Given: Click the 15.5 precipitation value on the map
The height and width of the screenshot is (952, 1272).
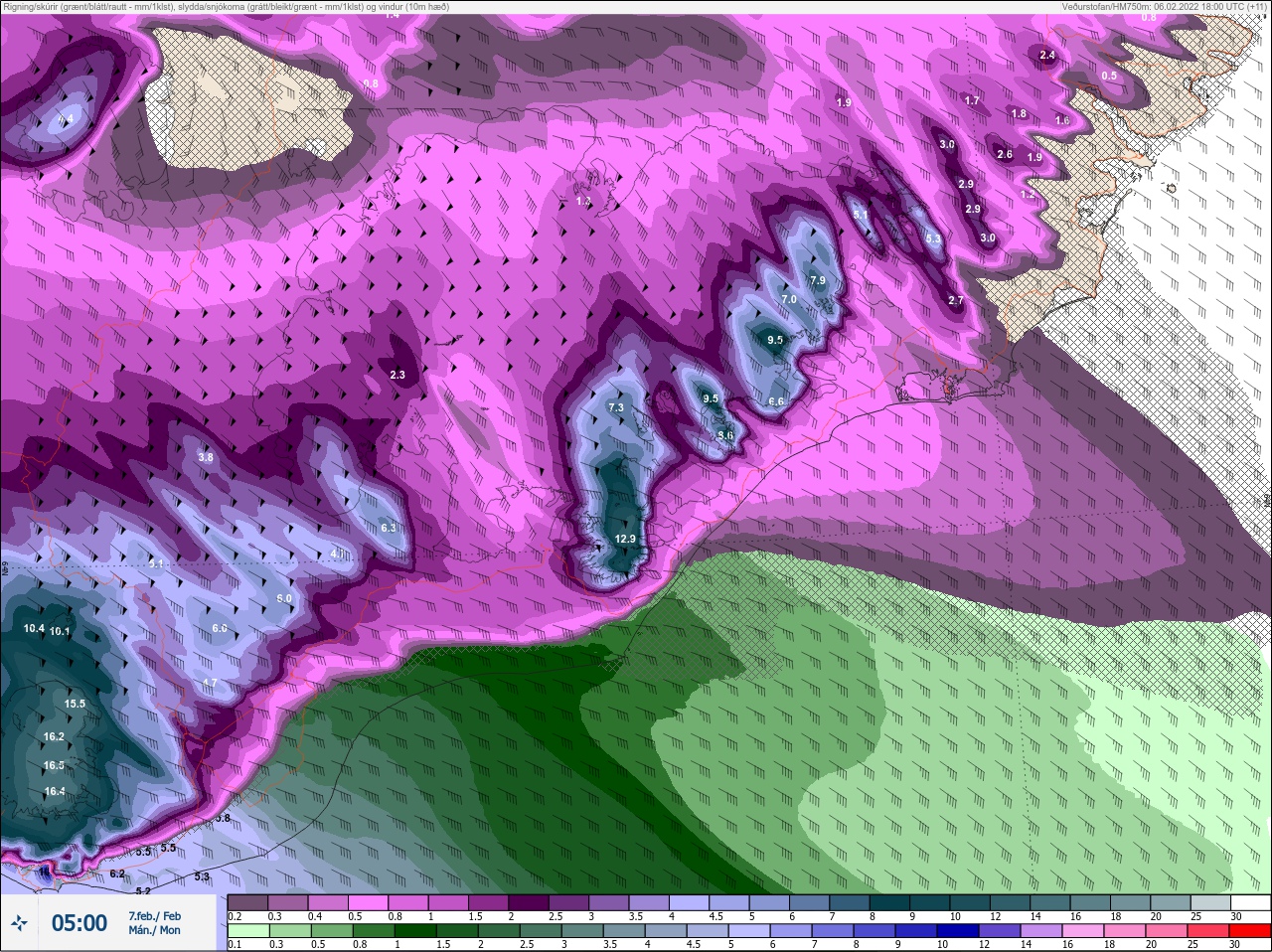Looking at the screenshot, I should point(75,704).
